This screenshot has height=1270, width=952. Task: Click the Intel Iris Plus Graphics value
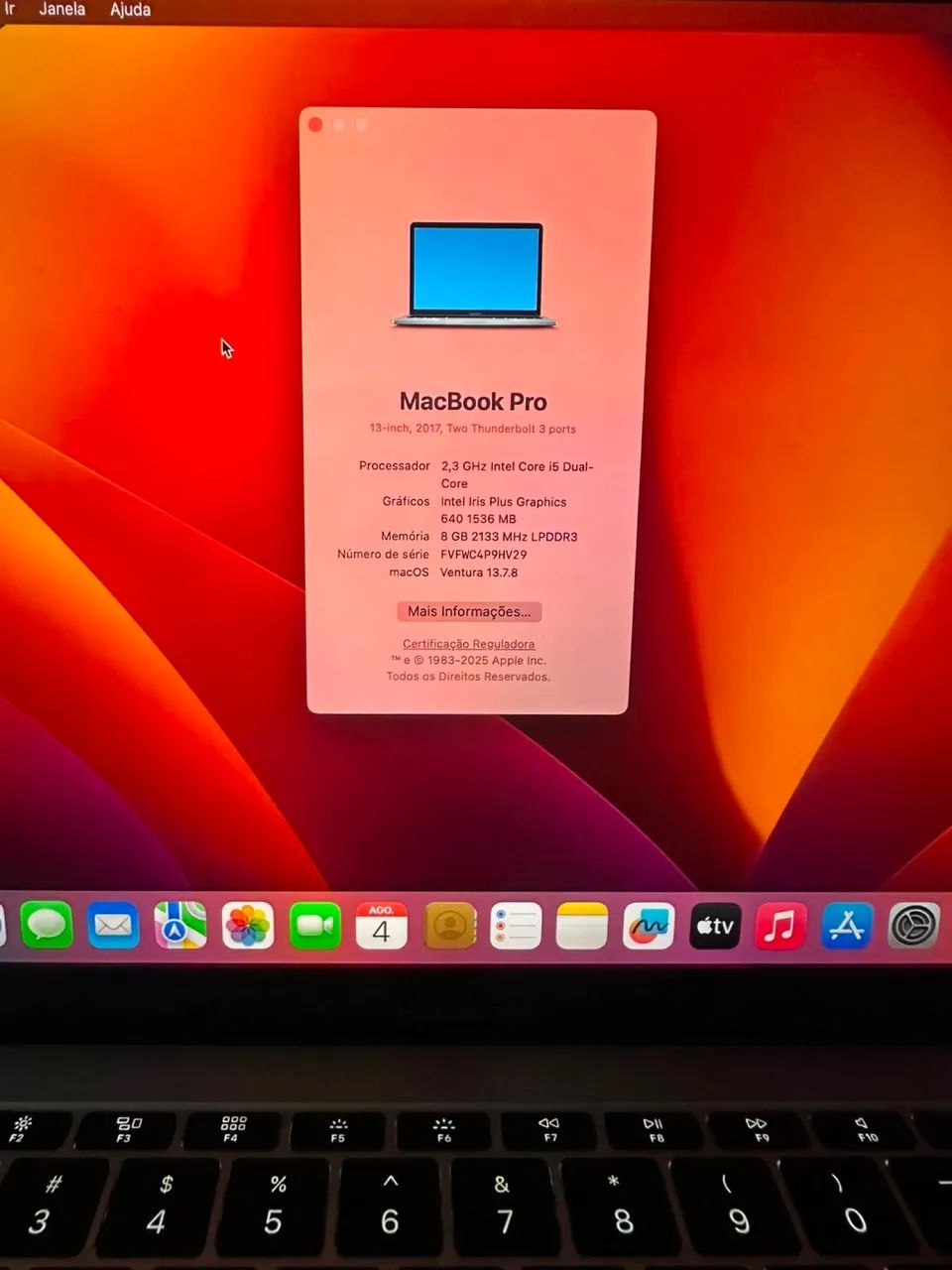point(504,510)
